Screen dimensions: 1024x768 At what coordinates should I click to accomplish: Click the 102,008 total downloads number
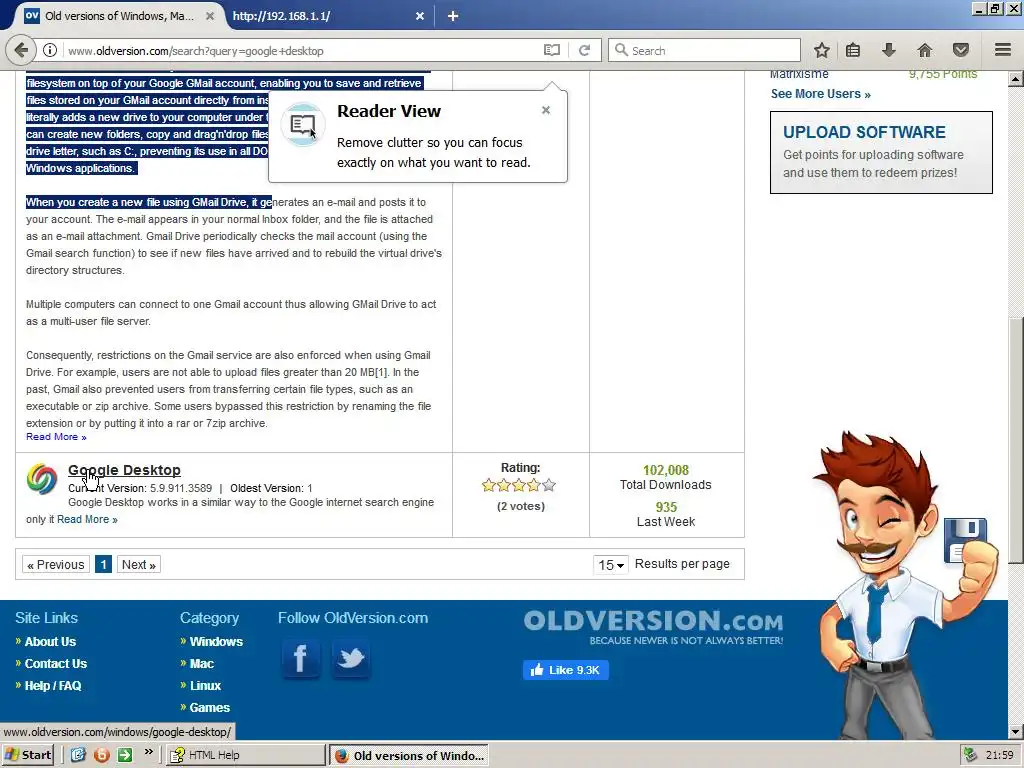click(x=665, y=470)
